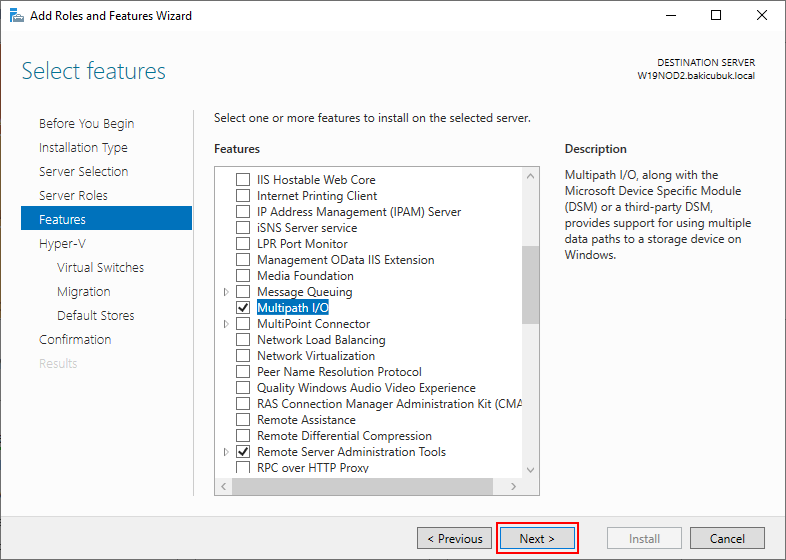Open the Virtual Switches wizard page
This screenshot has height=560, width=786.
[100, 268]
